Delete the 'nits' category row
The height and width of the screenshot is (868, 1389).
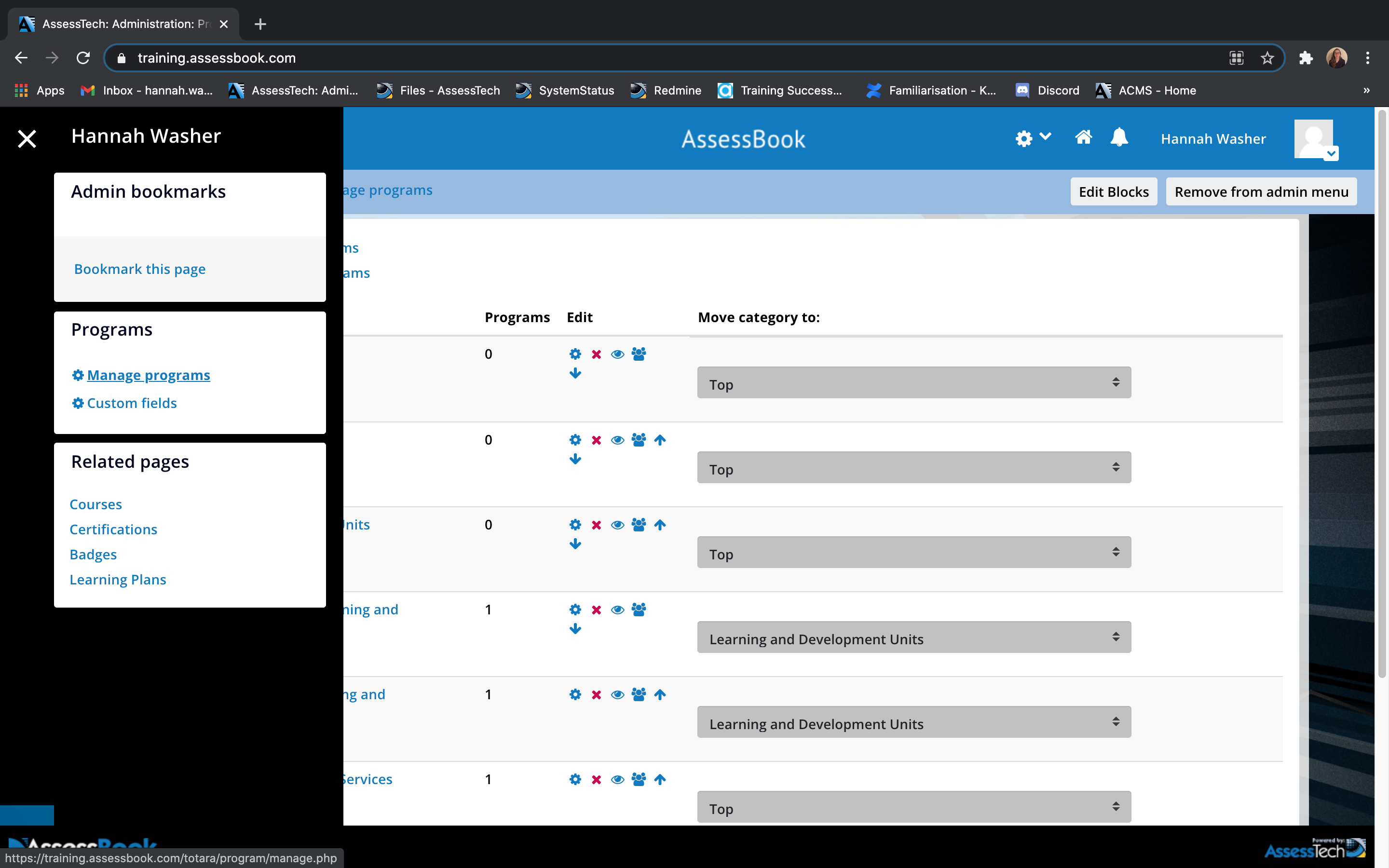[x=596, y=525]
